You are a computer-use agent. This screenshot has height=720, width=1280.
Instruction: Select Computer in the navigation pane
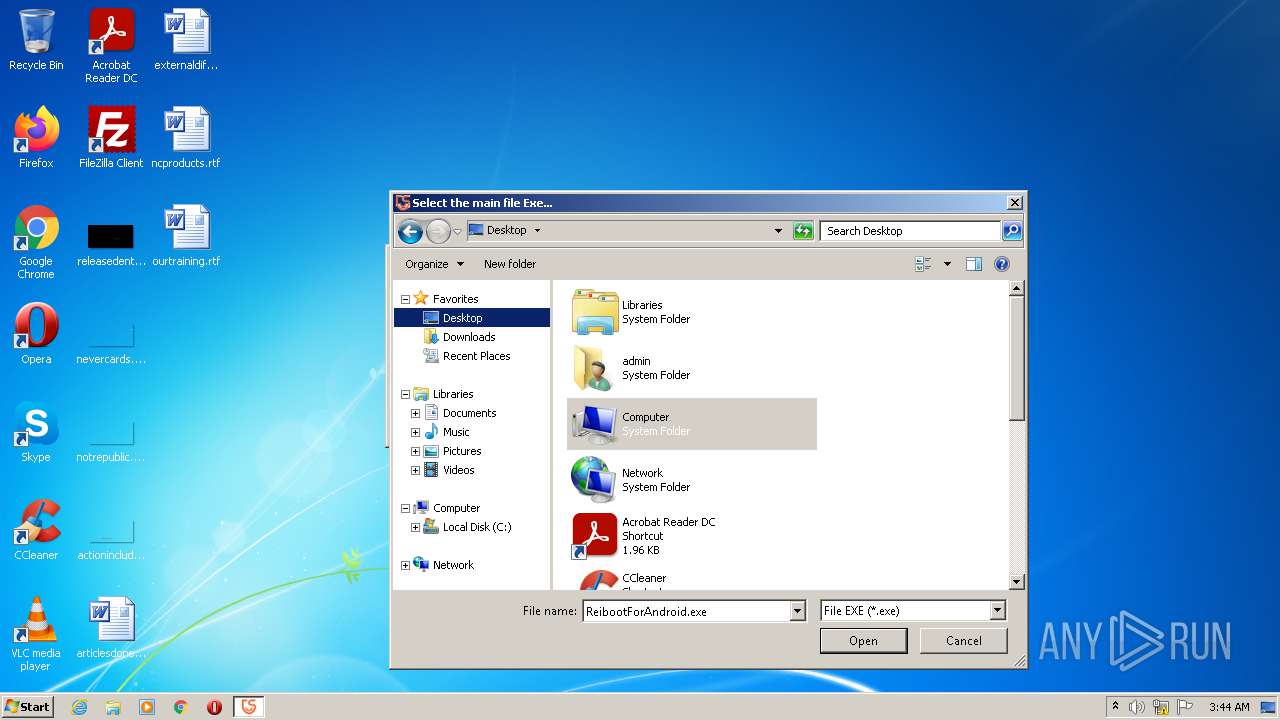pos(456,508)
